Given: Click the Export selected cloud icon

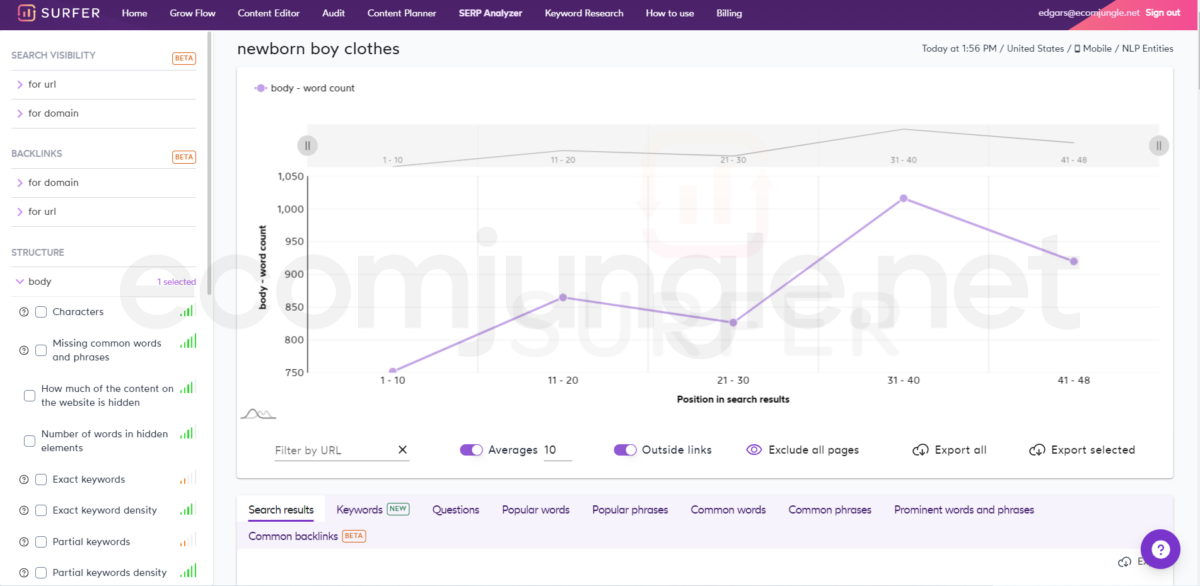Looking at the screenshot, I should tap(1037, 450).
